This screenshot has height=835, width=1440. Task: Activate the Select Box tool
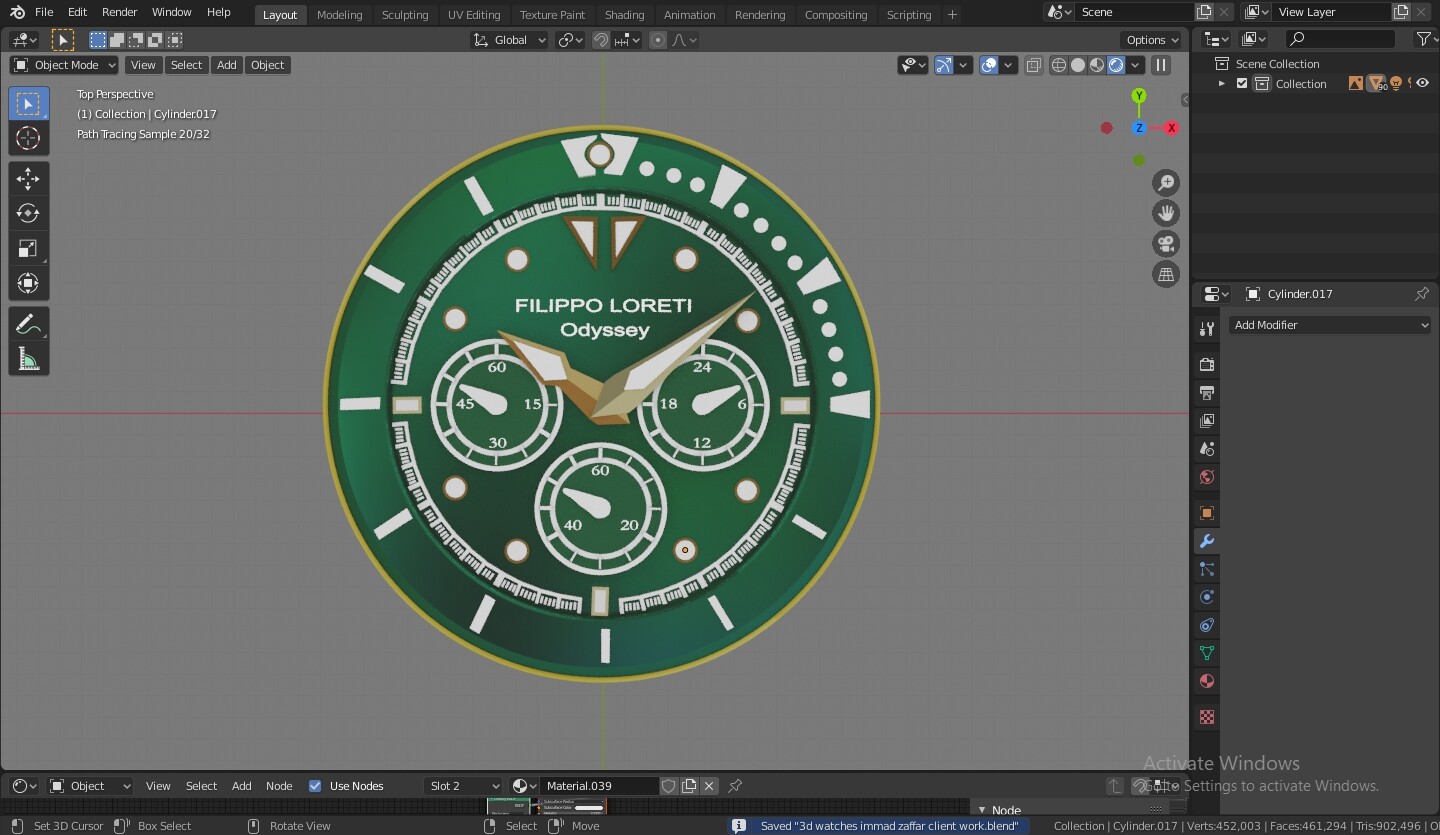coord(28,104)
